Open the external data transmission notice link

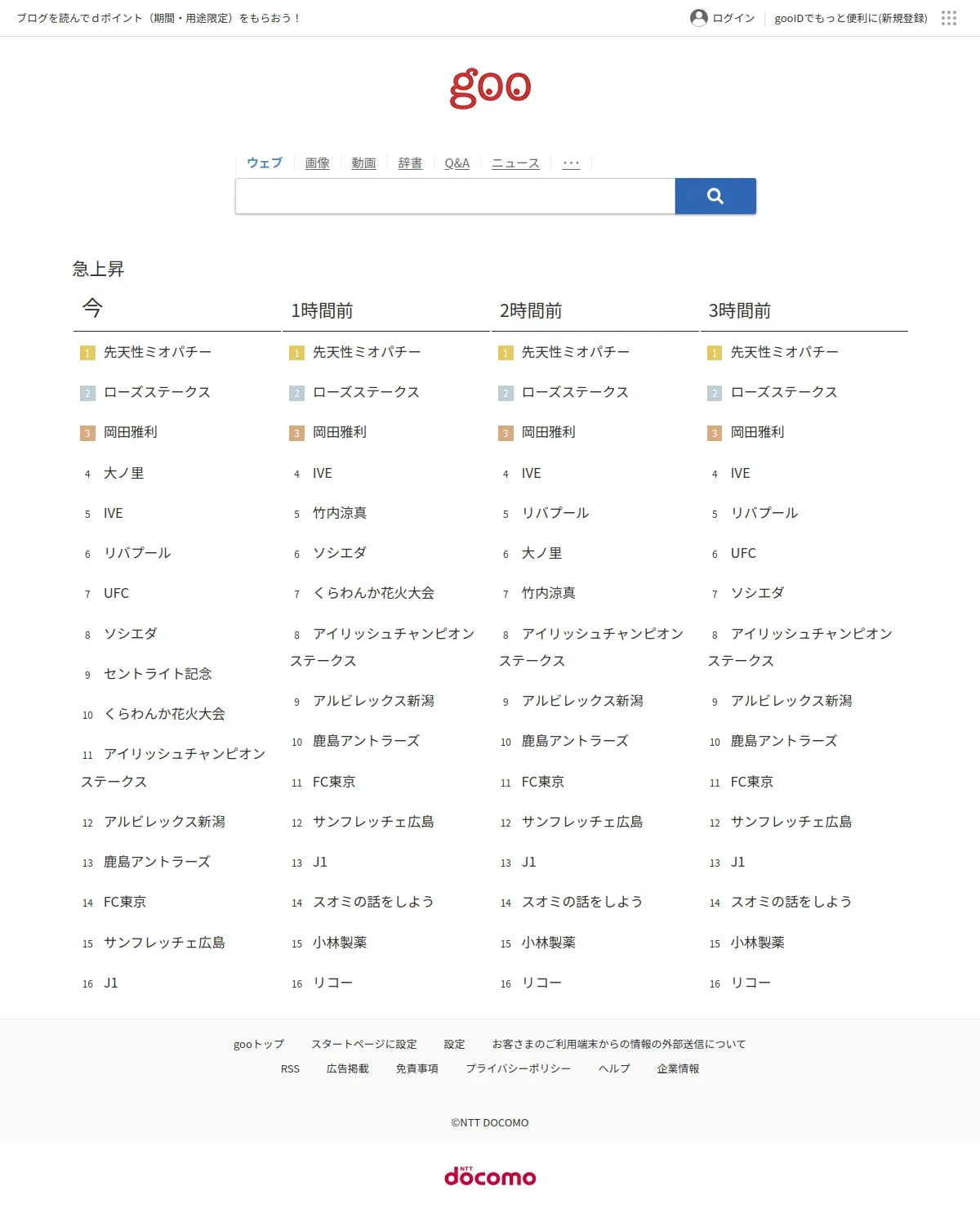pyautogui.click(x=619, y=1044)
